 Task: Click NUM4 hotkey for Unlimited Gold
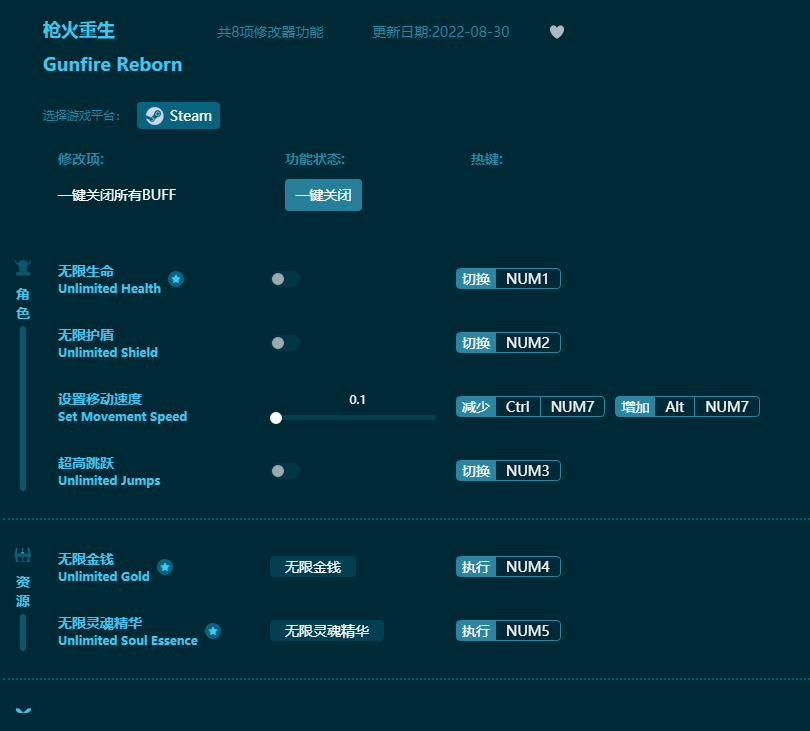527,567
